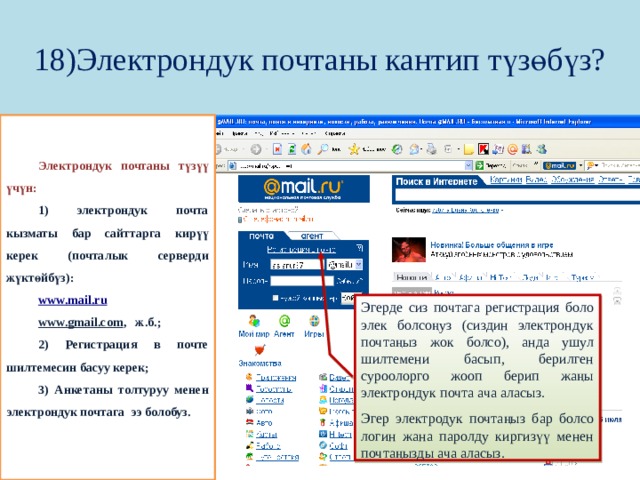Select the Картинки search tab
This screenshot has height=480, width=640.
tap(506, 179)
